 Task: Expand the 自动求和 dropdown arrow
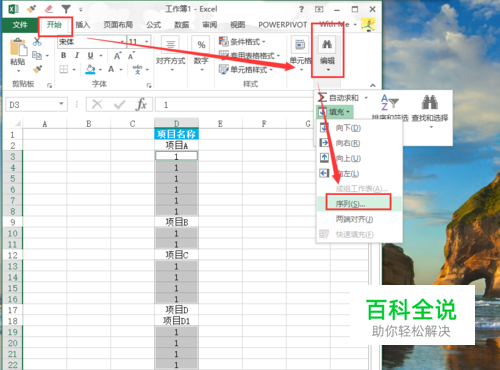click(x=366, y=98)
